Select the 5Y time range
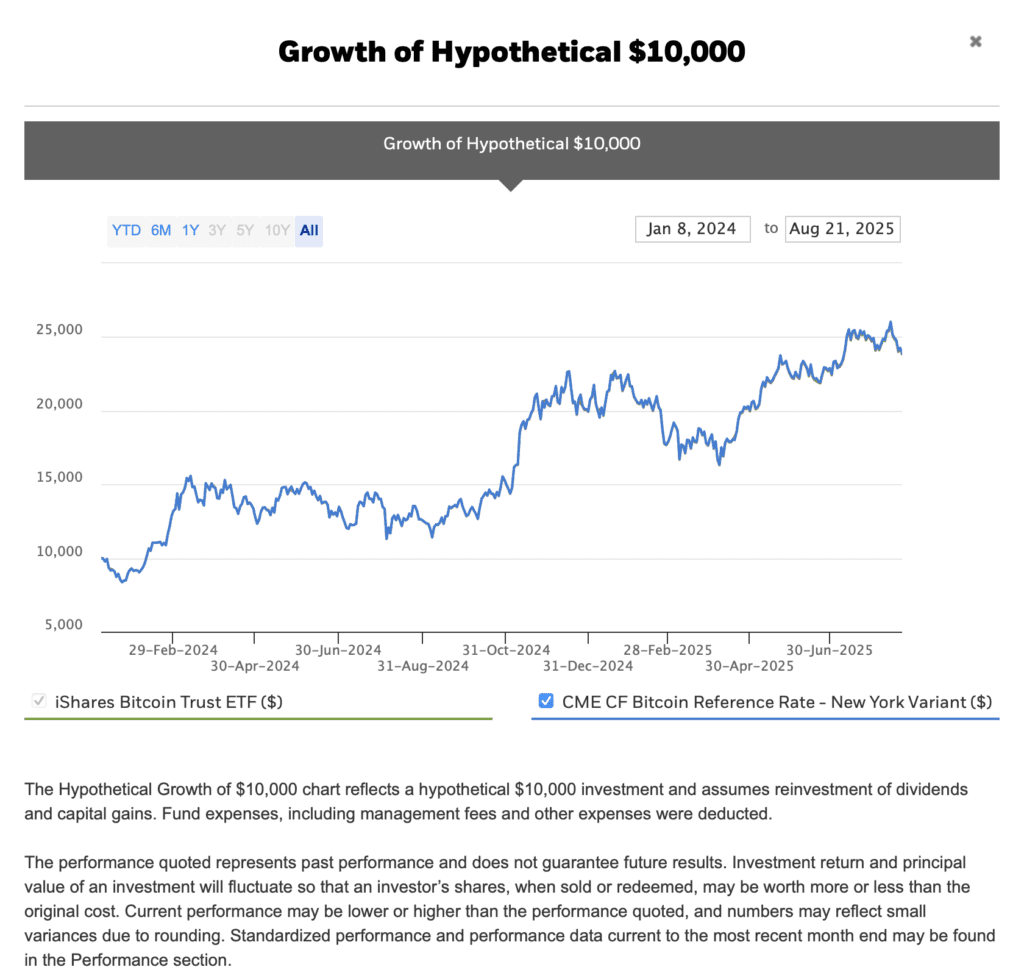The height and width of the screenshot is (967, 1024). click(x=245, y=230)
